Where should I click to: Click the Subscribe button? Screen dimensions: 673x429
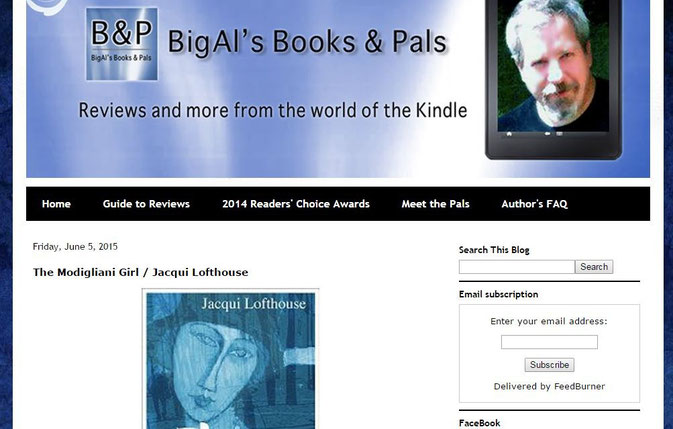(549, 365)
